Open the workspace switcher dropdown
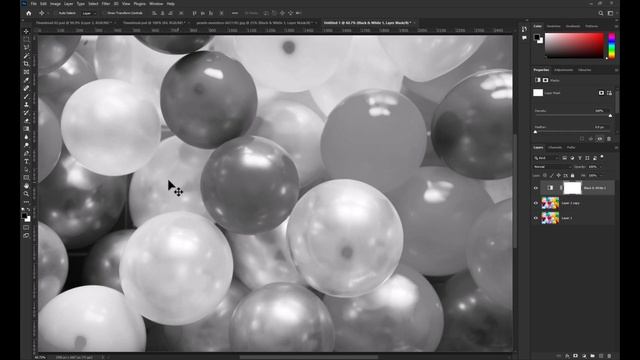The height and width of the screenshot is (360, 640). point(611,13)
